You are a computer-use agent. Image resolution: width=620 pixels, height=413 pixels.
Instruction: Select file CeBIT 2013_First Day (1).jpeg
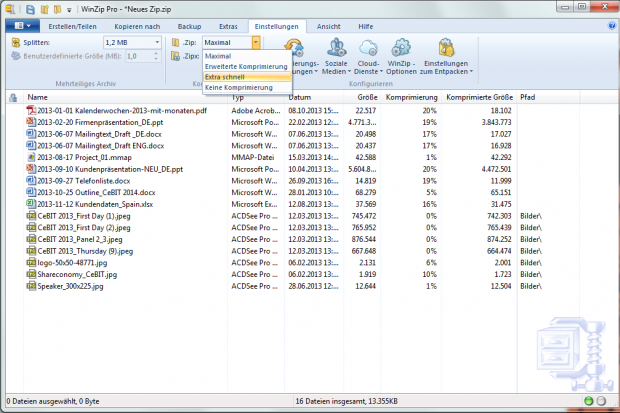pos(84,216)
